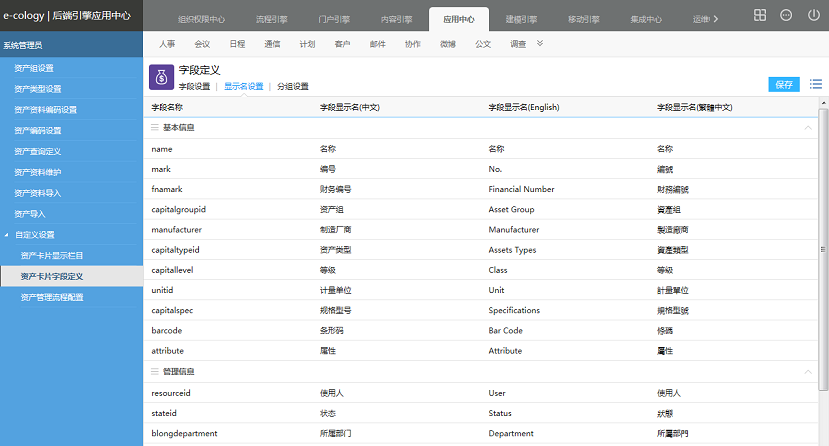Edit English name 'Specifications'
Image resolution: width=829 pixels, height=446 pixels.
tap(514, 310)
